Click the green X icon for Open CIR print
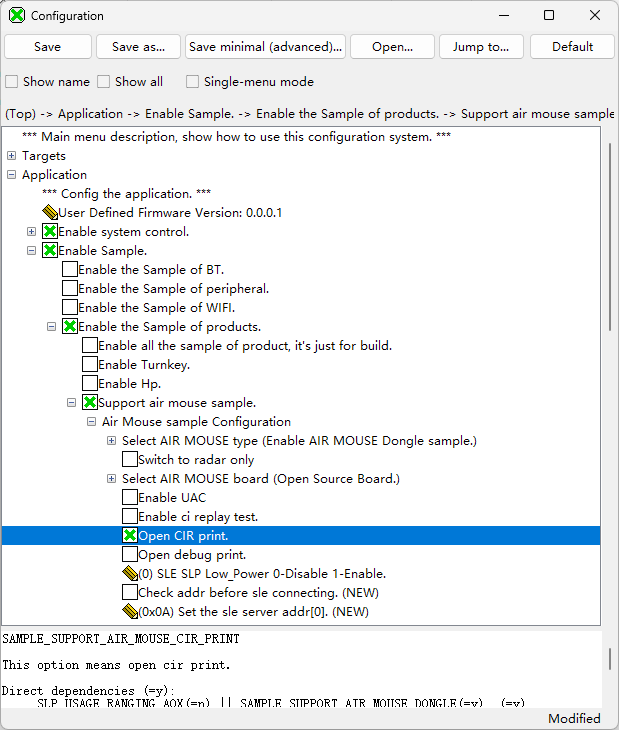The width and height of the screenshot is (619, 730). (x=130, y=535)
